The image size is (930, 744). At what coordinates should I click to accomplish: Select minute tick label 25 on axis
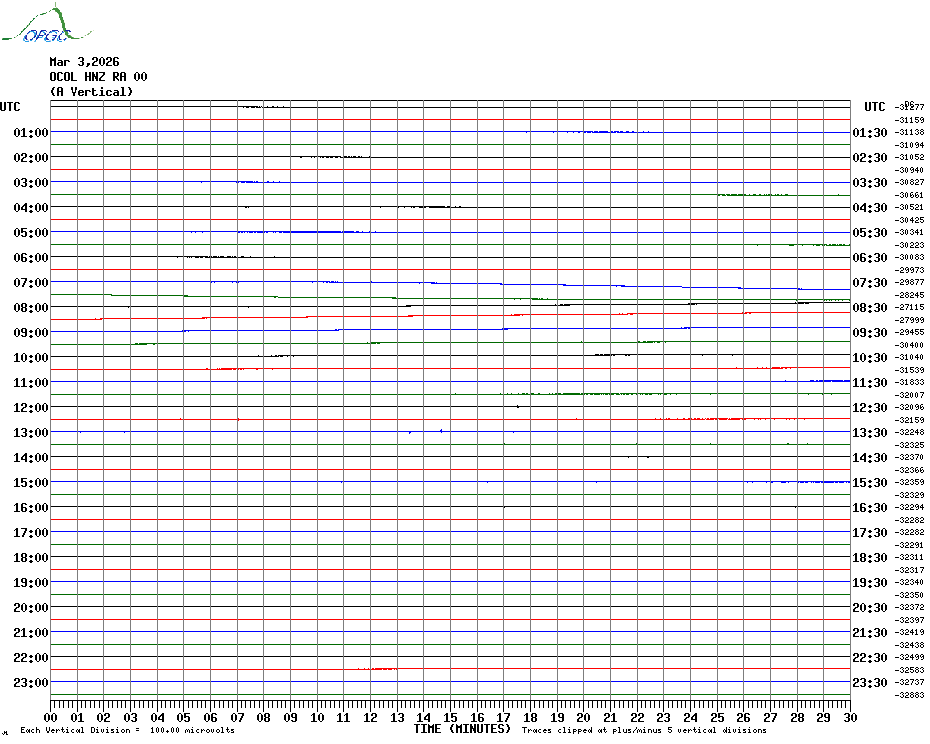(717, 717)
